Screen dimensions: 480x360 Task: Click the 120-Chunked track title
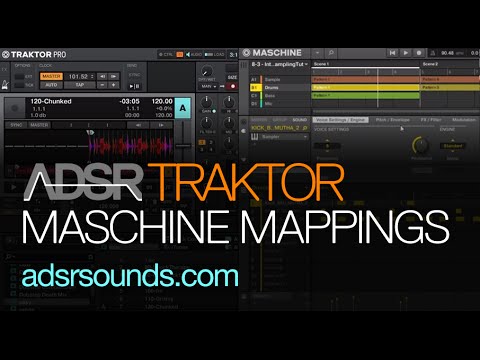point(51,101)
